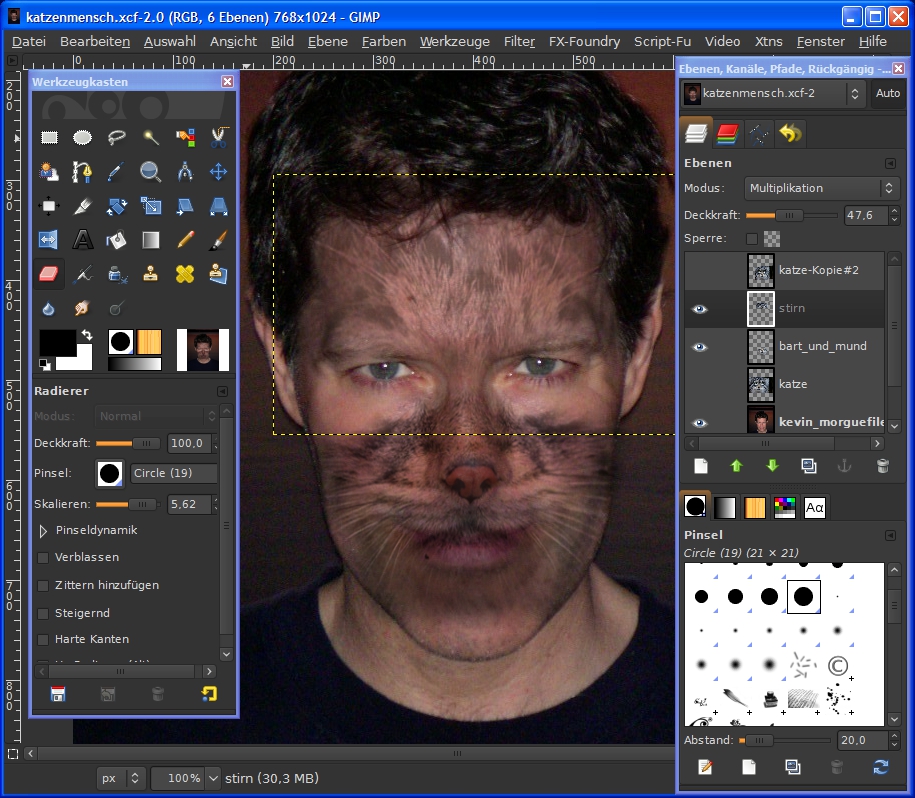Select the Zoom magnifier tool
The image size is (915, 798).
tap(151, 172)
